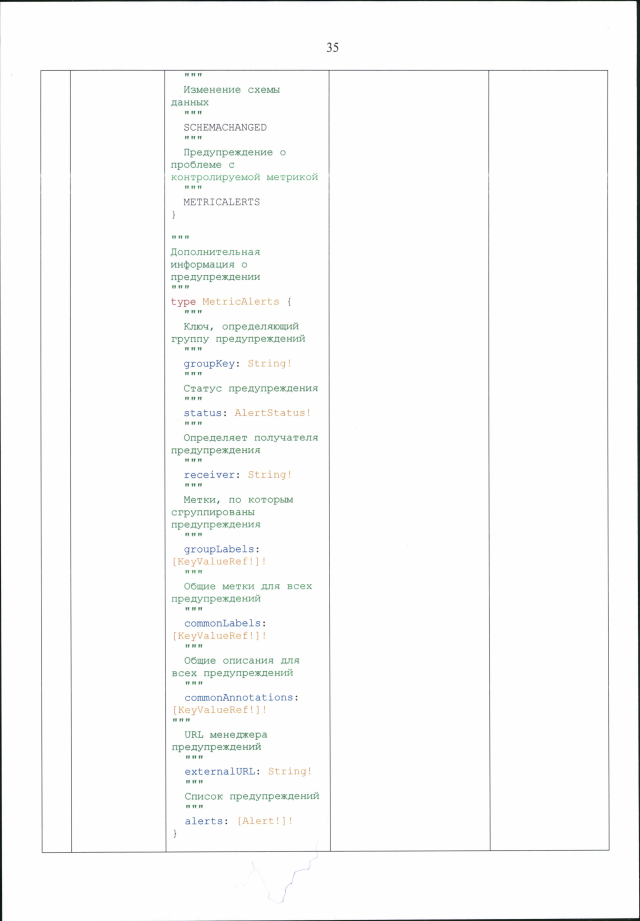Click the comment 'Статус предупреждения'

[x=250, y=388]
